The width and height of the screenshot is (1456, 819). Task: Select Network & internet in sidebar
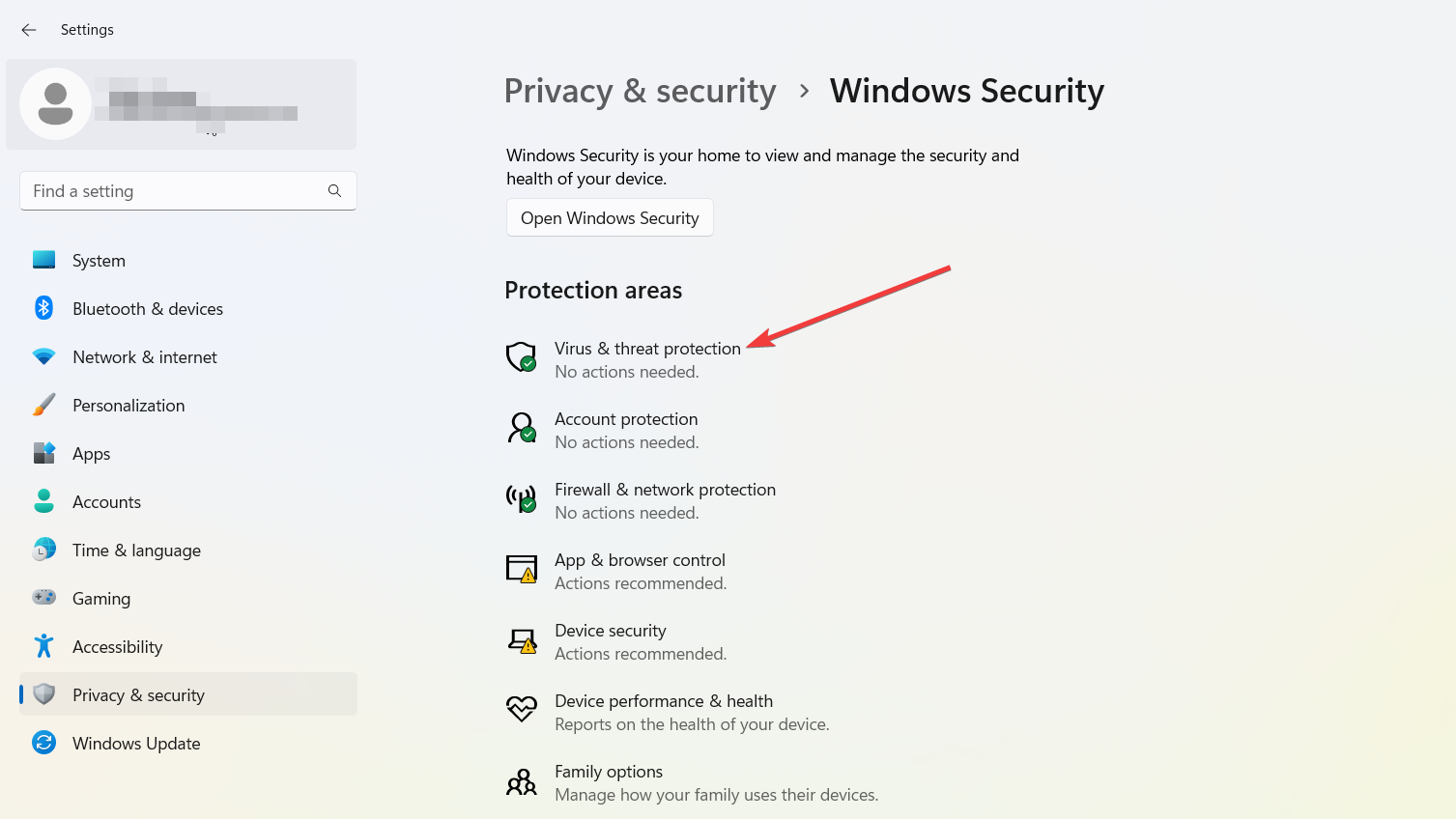[x=144, y=357]
